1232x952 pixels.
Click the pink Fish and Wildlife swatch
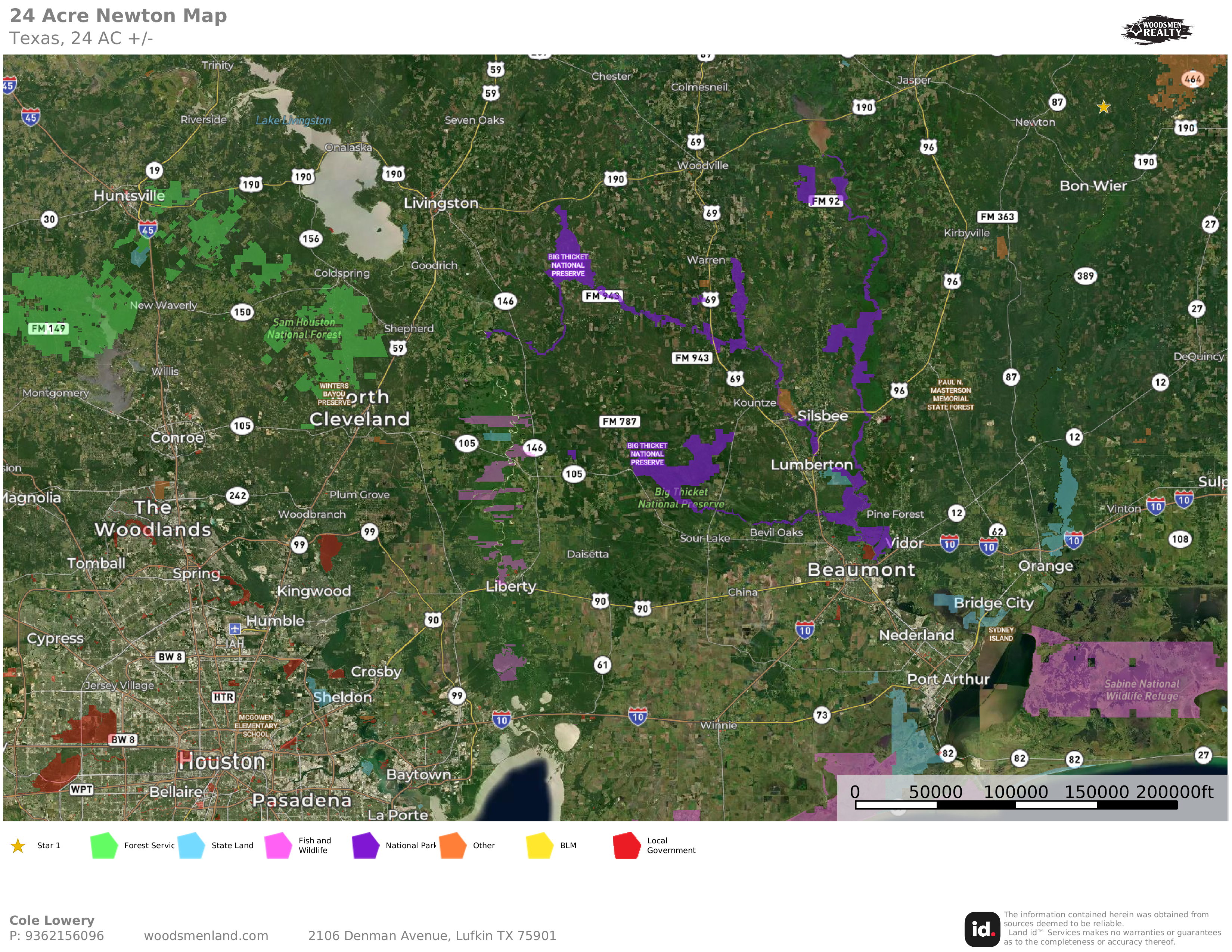click(x=278, y=845)
